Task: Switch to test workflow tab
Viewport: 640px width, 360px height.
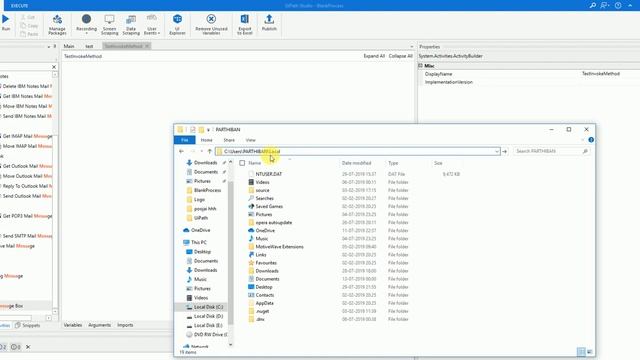Action: [x=89, y=46]
